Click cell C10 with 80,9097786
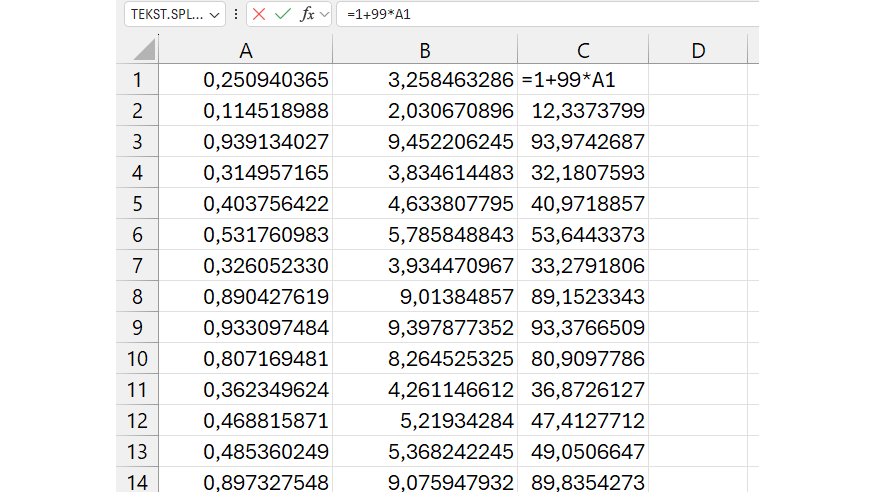The height and width of the screenshot is (492, 875). pos(583,358)
